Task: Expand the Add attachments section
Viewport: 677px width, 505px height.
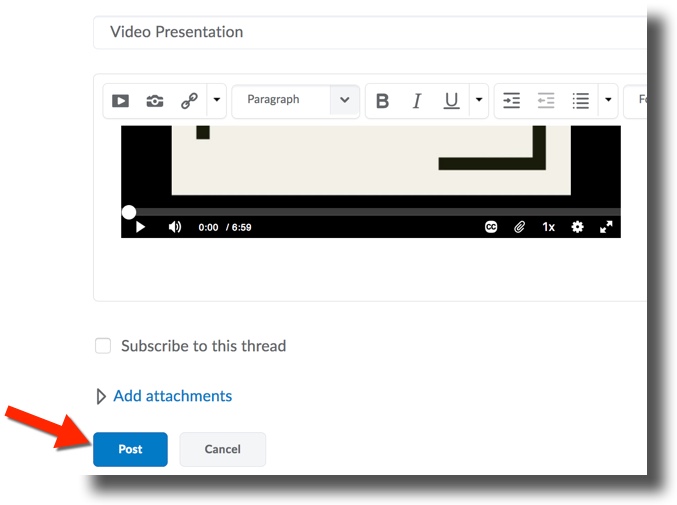Action: pos(172,396)
